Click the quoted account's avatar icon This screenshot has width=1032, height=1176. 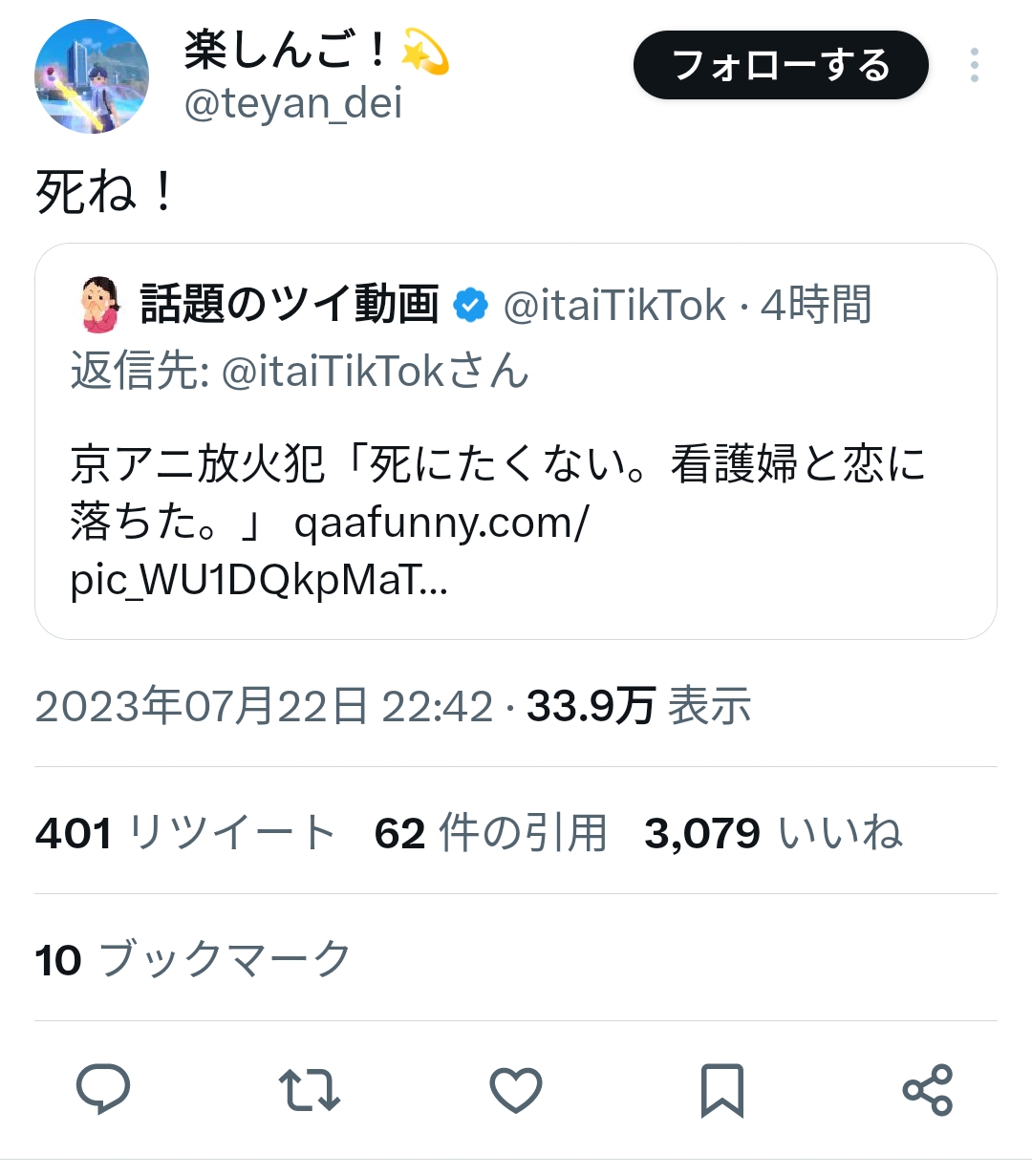pos(99,305)
